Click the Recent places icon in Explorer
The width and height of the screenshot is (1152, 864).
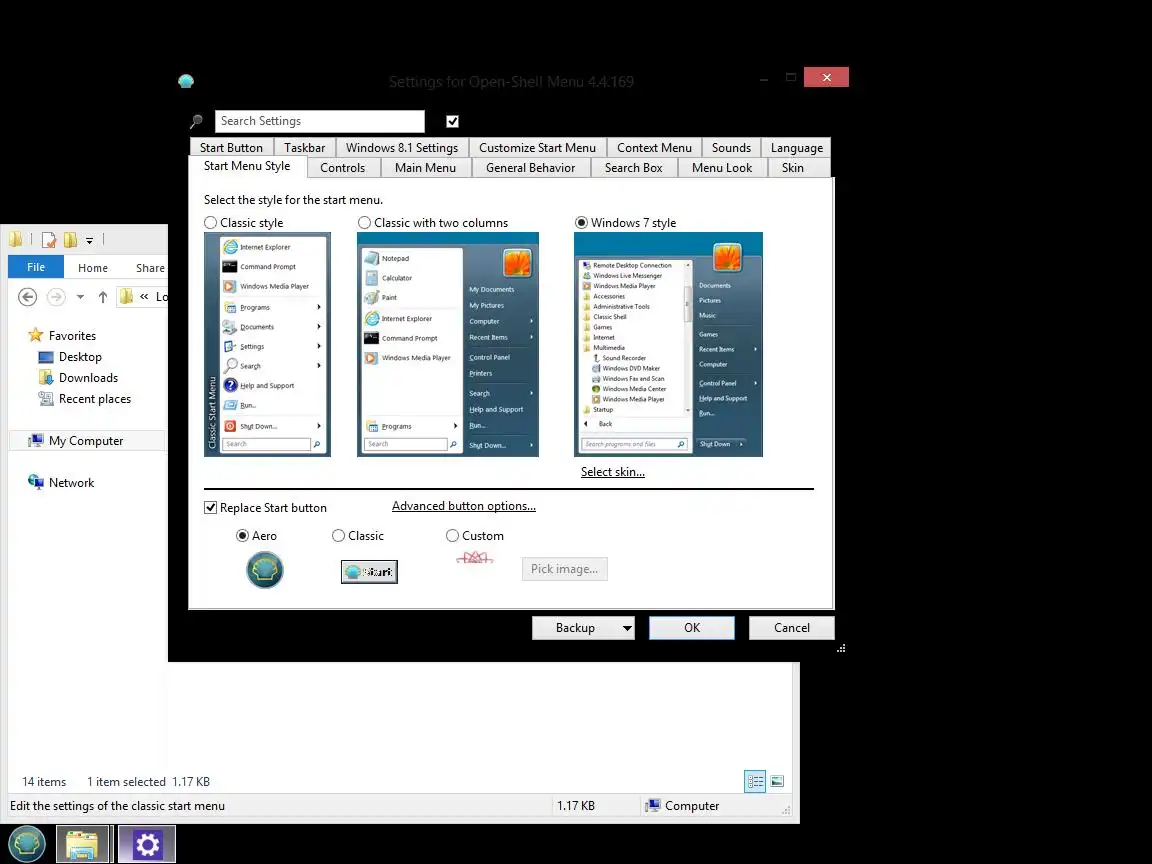point(46,398)
